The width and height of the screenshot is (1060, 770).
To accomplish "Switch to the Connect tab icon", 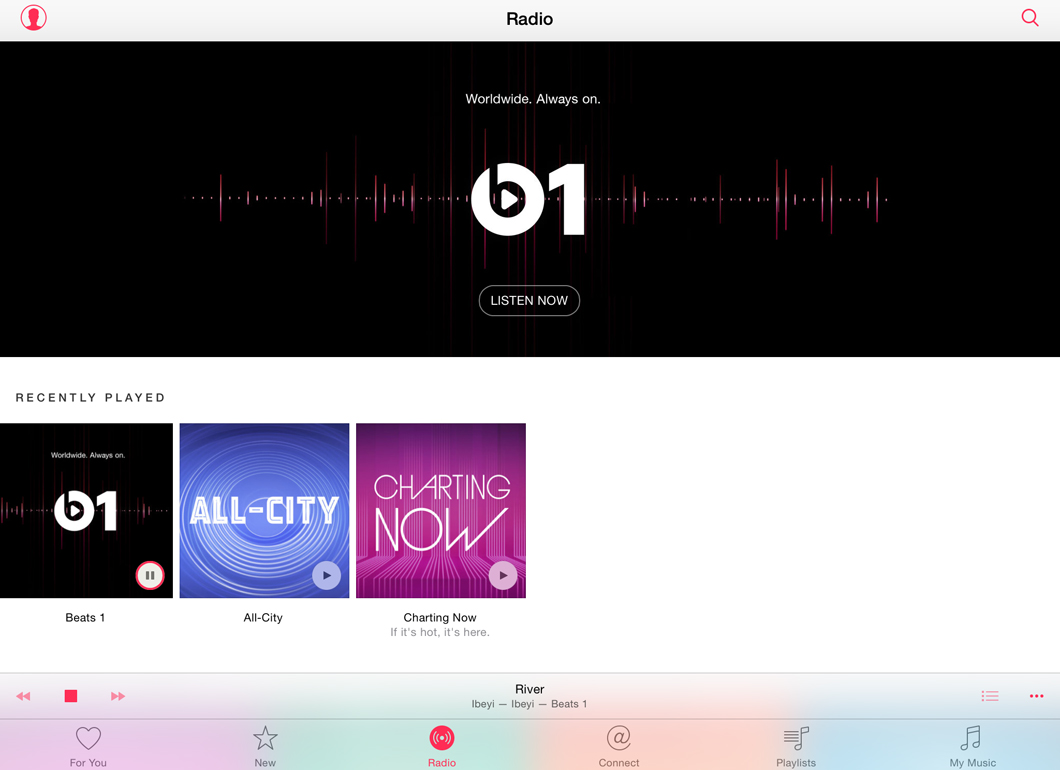I will click(618, 740).
